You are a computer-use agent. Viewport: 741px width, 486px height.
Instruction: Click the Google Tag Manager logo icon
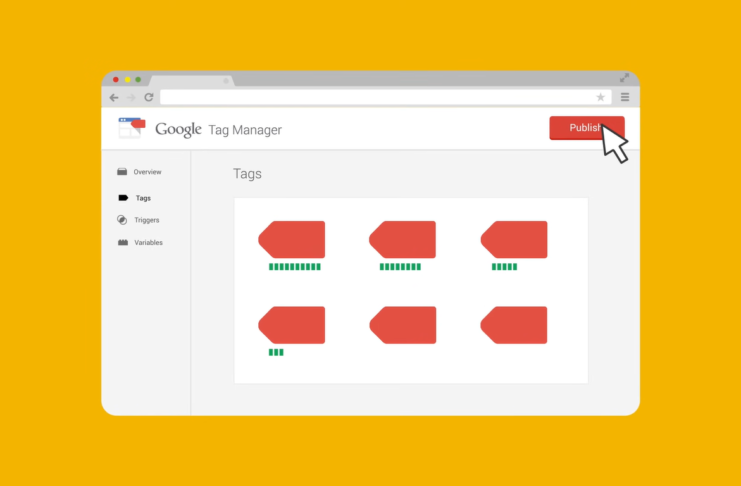132,127
